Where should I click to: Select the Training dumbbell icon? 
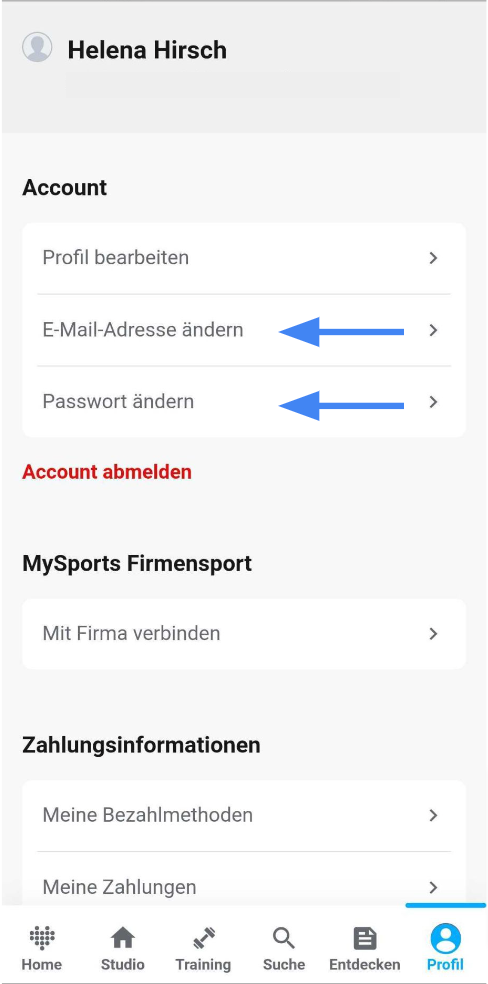203,938
